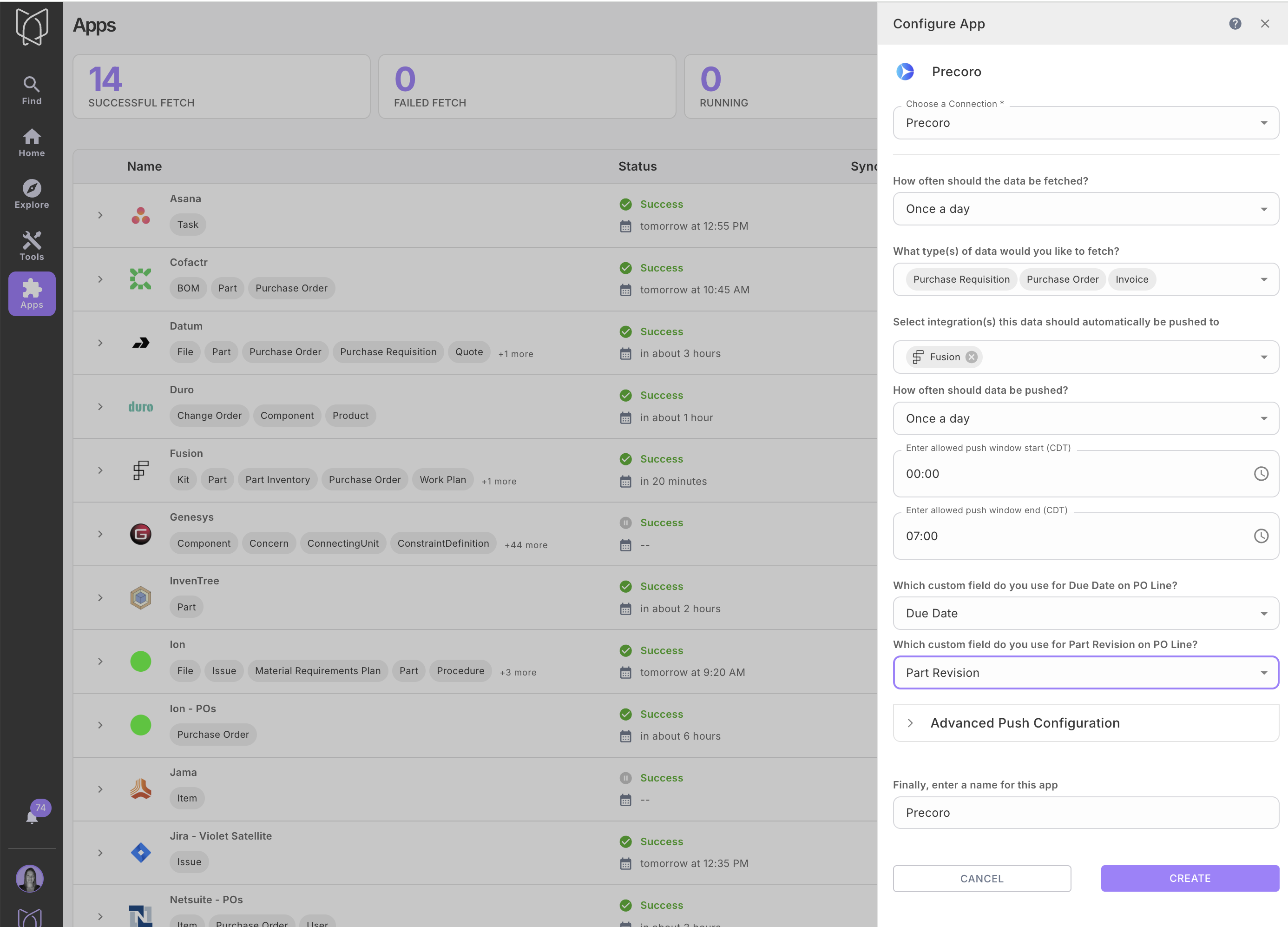The height and width of the screenshot is (927, 1288).
Task: Click +44 more tags on Genesys row
Action: [526, 544]
